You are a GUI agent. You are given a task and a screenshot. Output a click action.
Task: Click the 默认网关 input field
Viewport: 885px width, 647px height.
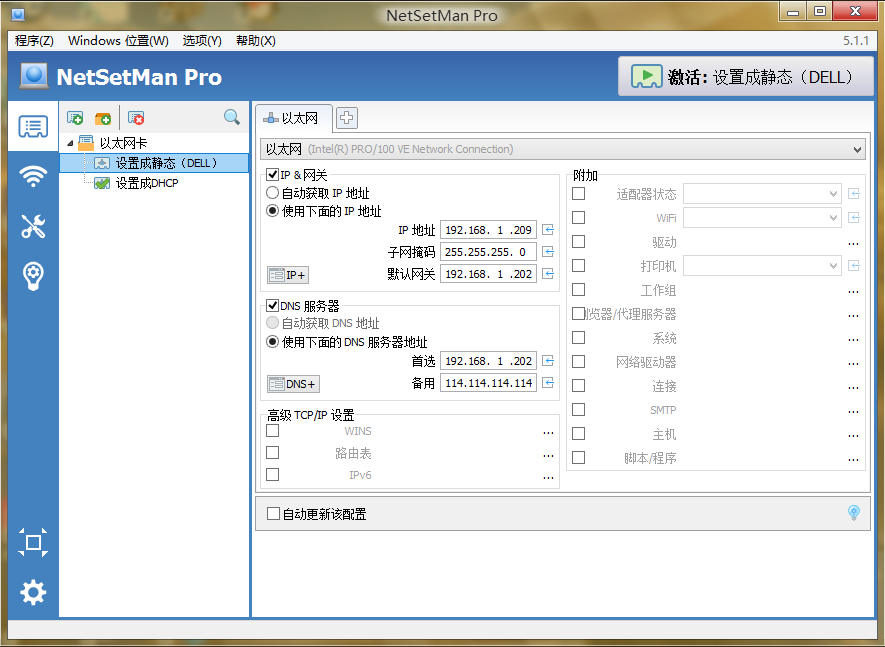coord(488,274)
